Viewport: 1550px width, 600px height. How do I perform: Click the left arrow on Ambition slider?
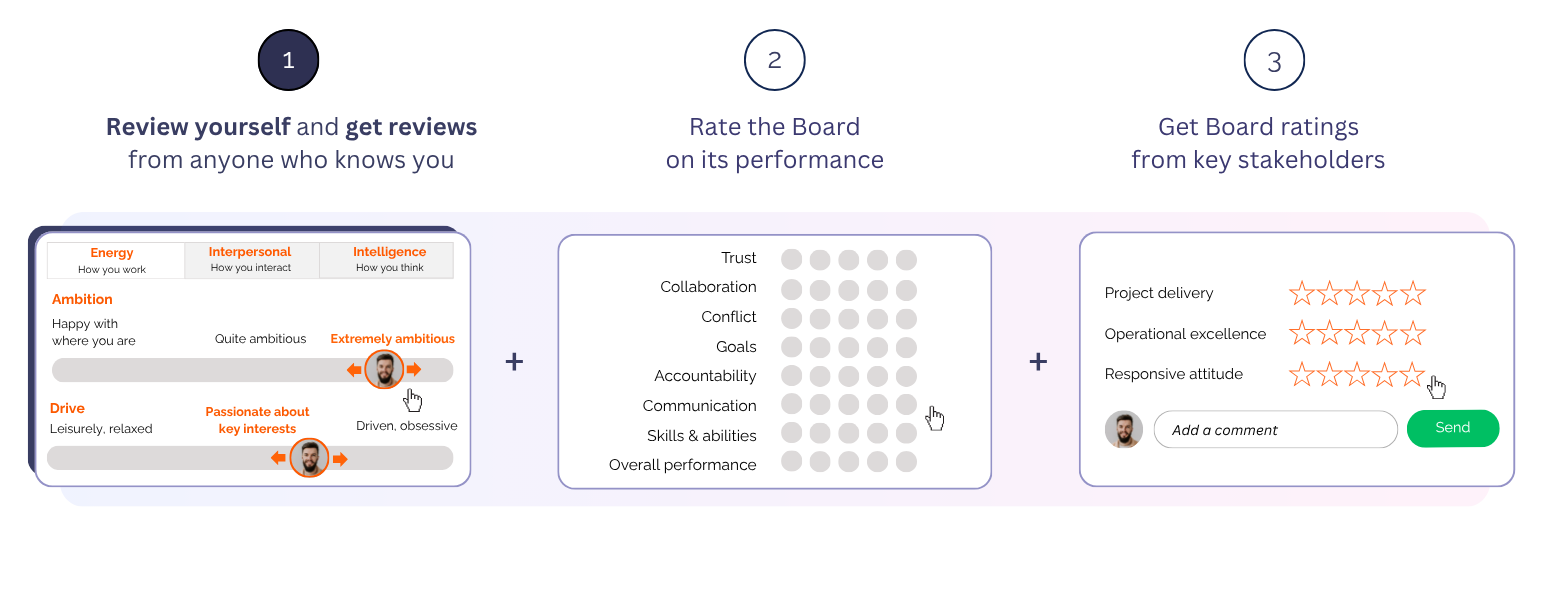[x=354, y=370]
